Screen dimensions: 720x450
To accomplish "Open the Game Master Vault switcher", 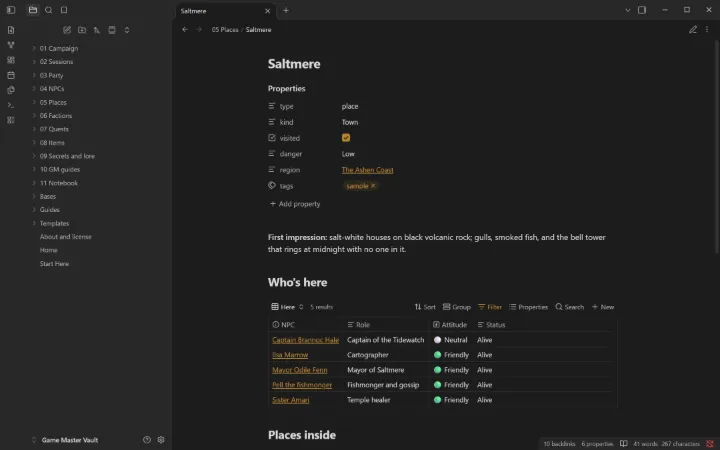I will point(65,440).
